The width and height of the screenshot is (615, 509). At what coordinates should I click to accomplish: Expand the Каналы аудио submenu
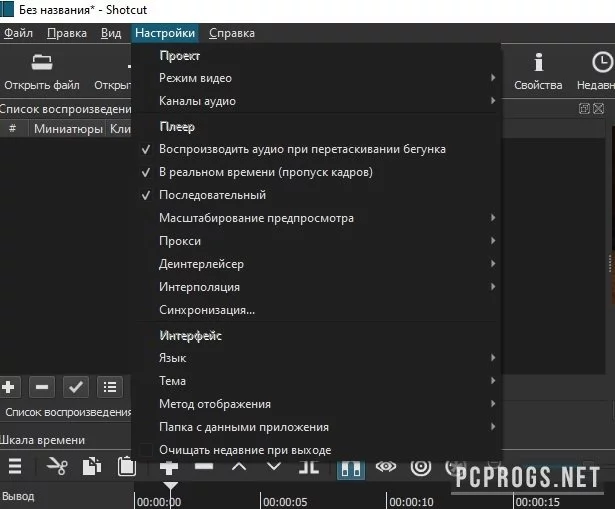pyautogui.click(x=317, y=101)
